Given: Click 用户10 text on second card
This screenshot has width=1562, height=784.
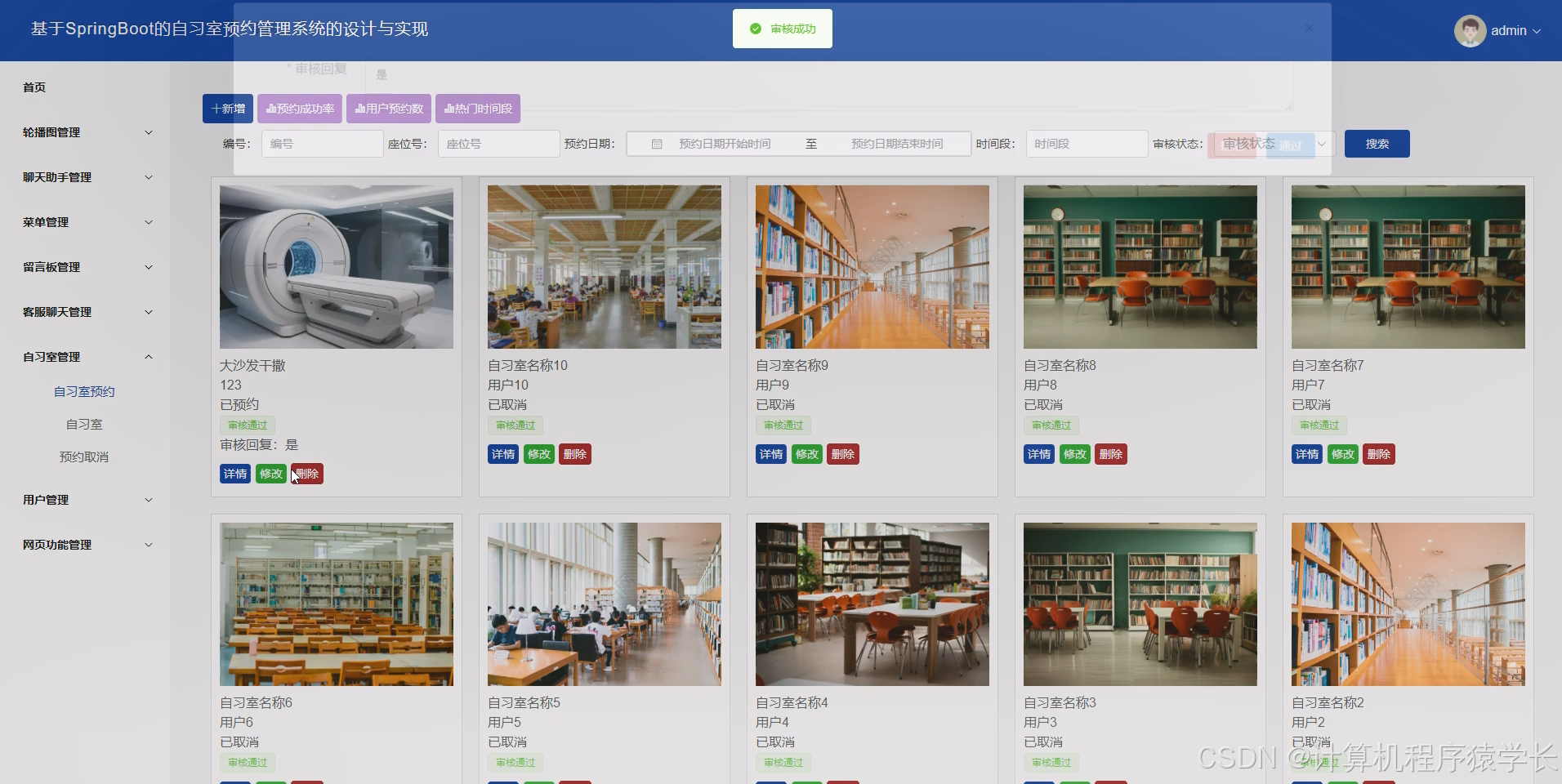Looking at the screenshot, I should [508, 385].
